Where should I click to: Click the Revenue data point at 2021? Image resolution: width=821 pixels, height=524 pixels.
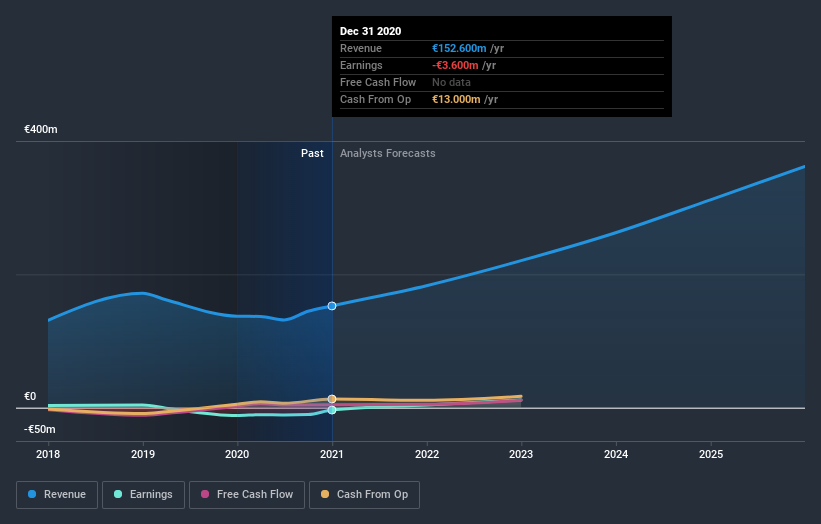pos(332,306)
